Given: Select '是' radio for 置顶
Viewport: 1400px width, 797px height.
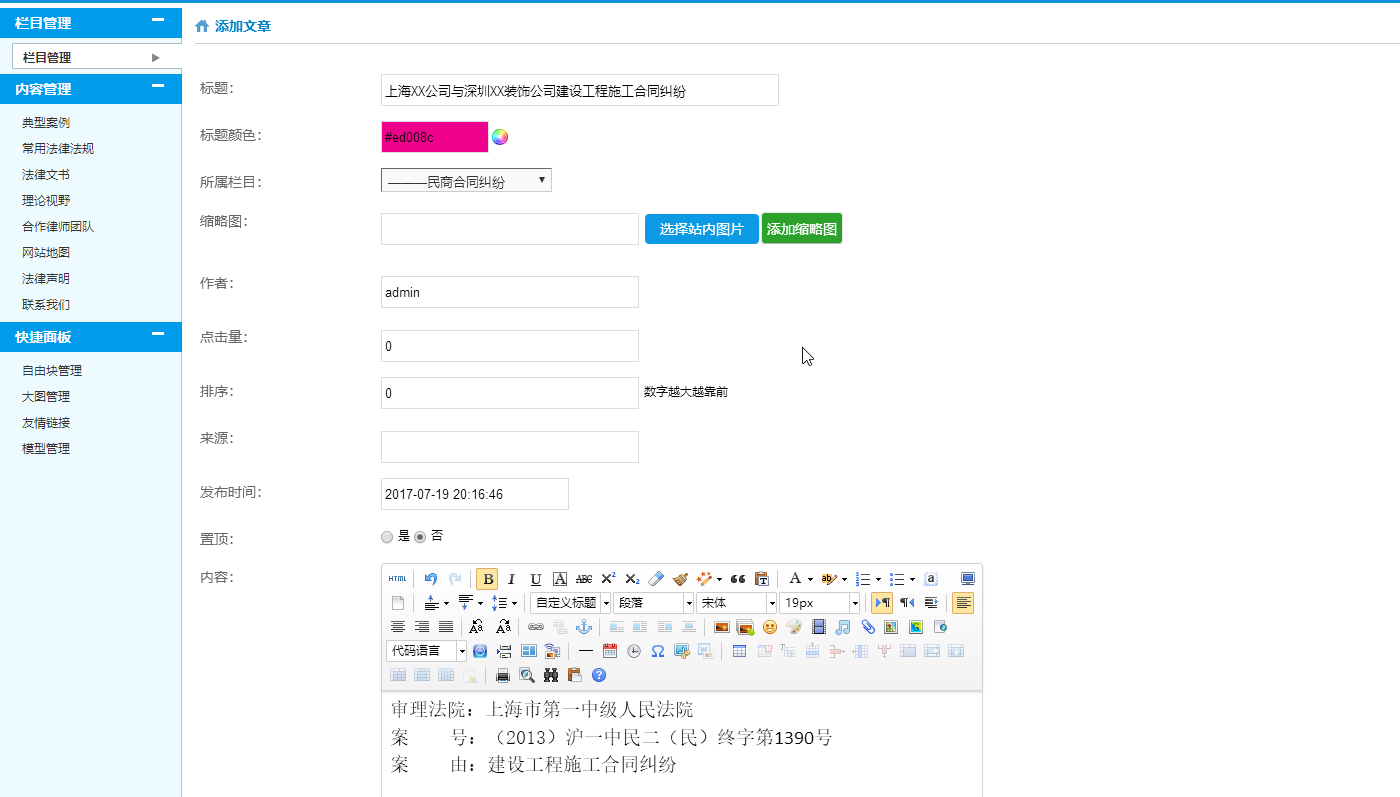Looking at the screenshot, I should click(387, 537).
